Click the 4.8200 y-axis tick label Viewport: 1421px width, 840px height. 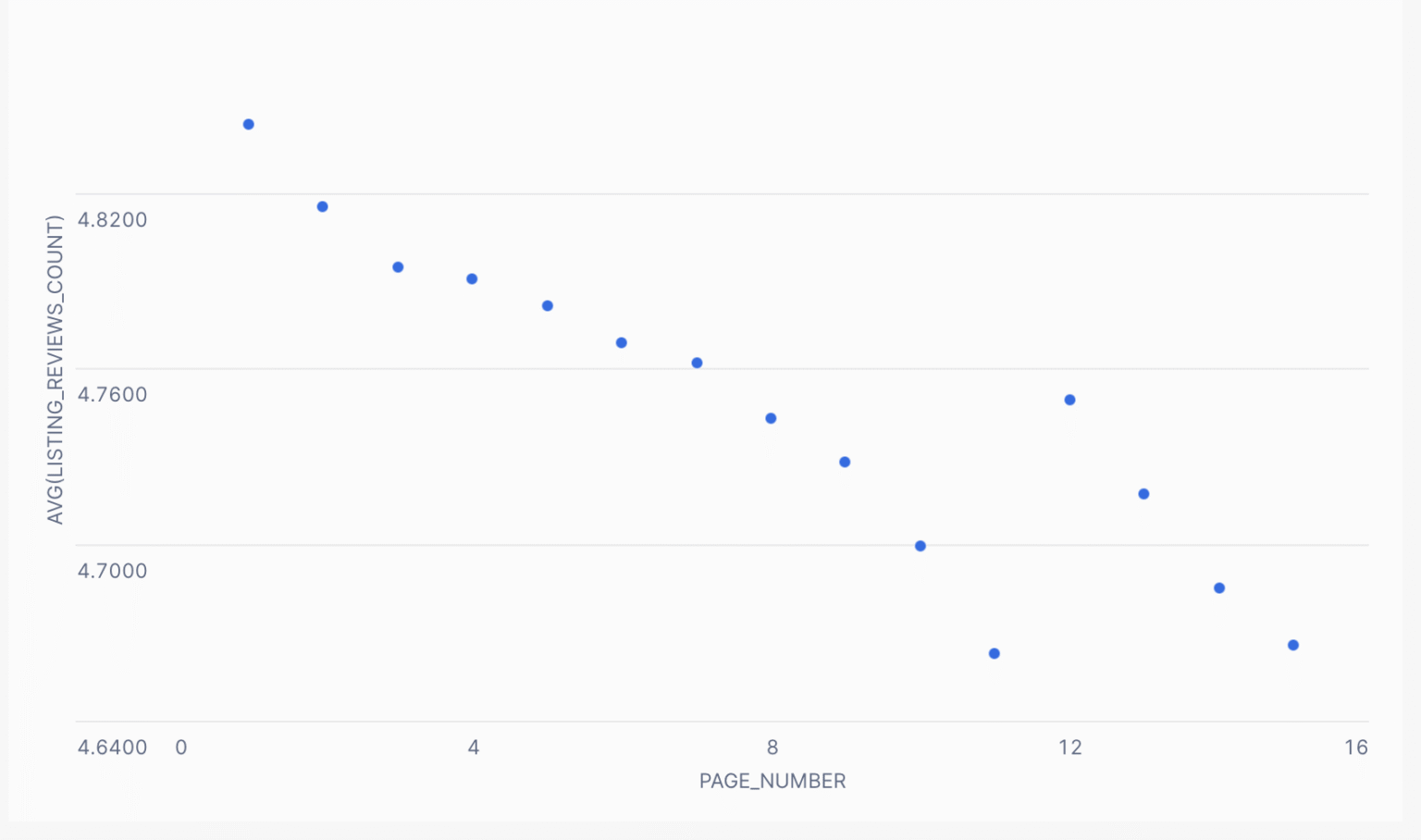[x=112, y=219]
